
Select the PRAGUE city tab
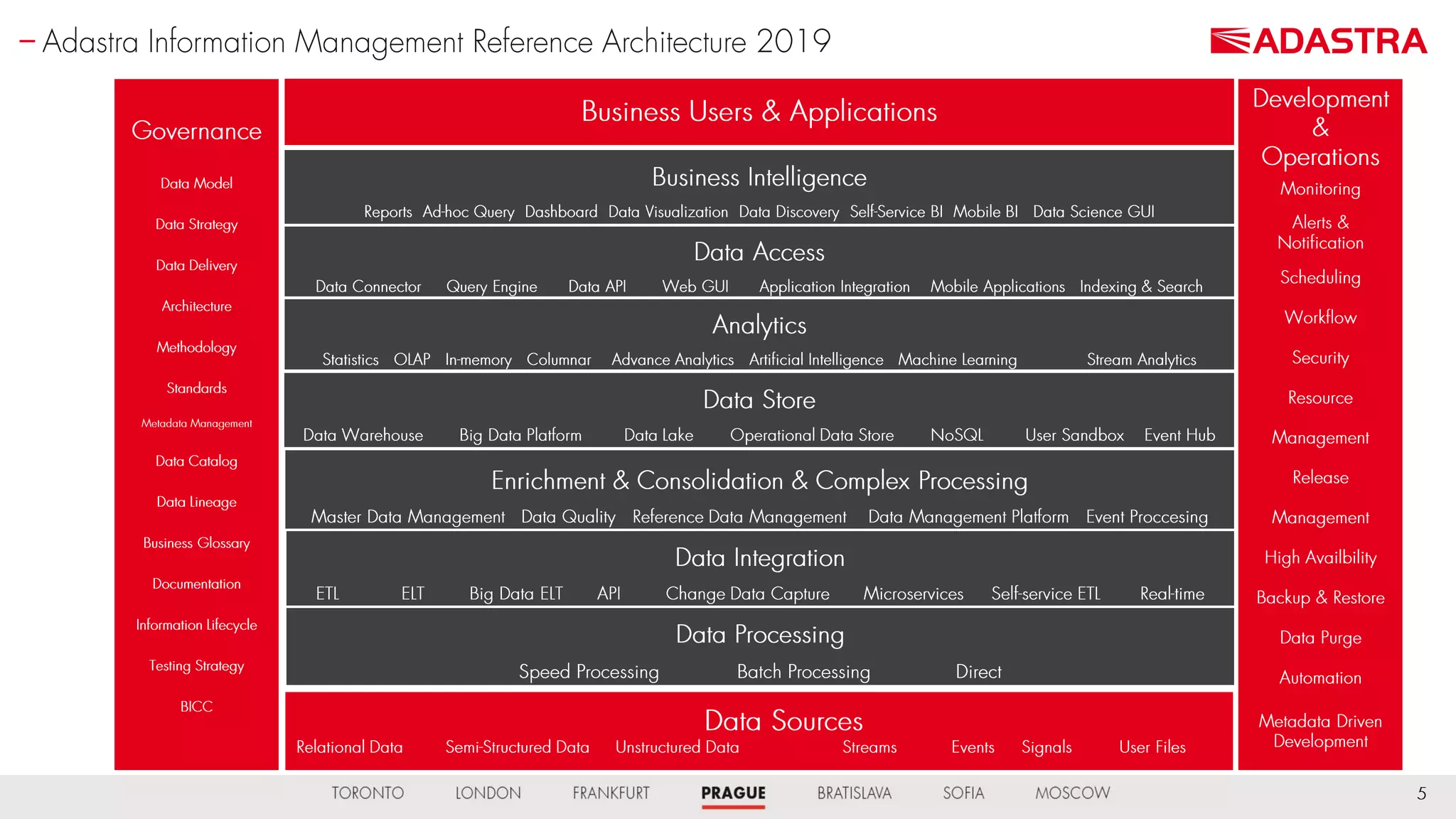coord(733,793)
